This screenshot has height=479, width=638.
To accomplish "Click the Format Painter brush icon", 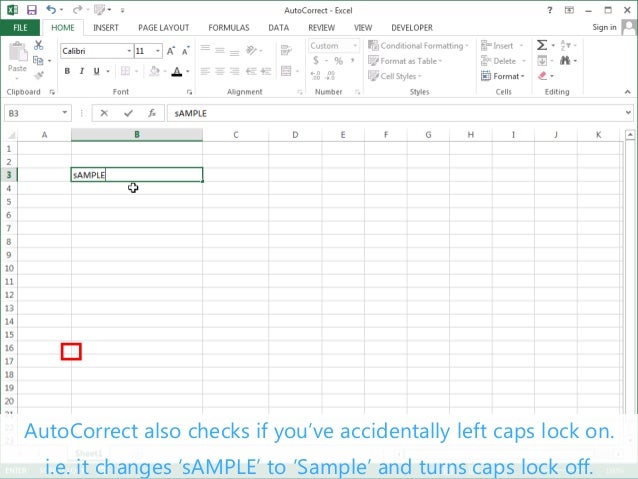I will (x=39, y=75).
